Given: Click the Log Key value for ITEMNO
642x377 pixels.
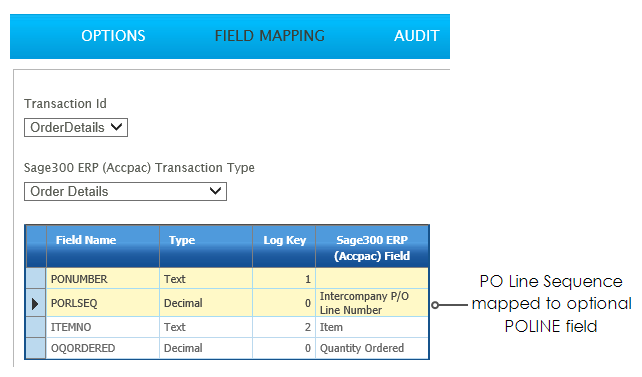Looking at the screenshot, I should coord(284,327).
